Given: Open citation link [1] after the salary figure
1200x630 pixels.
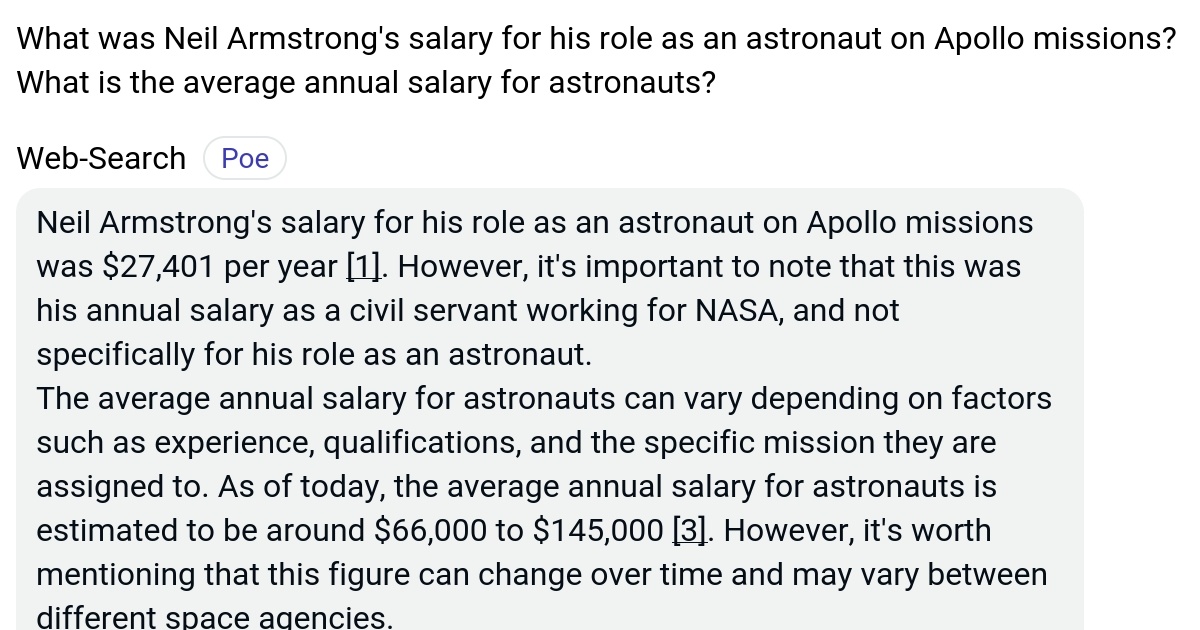Looking at the screenshot, I should [362, 267].
